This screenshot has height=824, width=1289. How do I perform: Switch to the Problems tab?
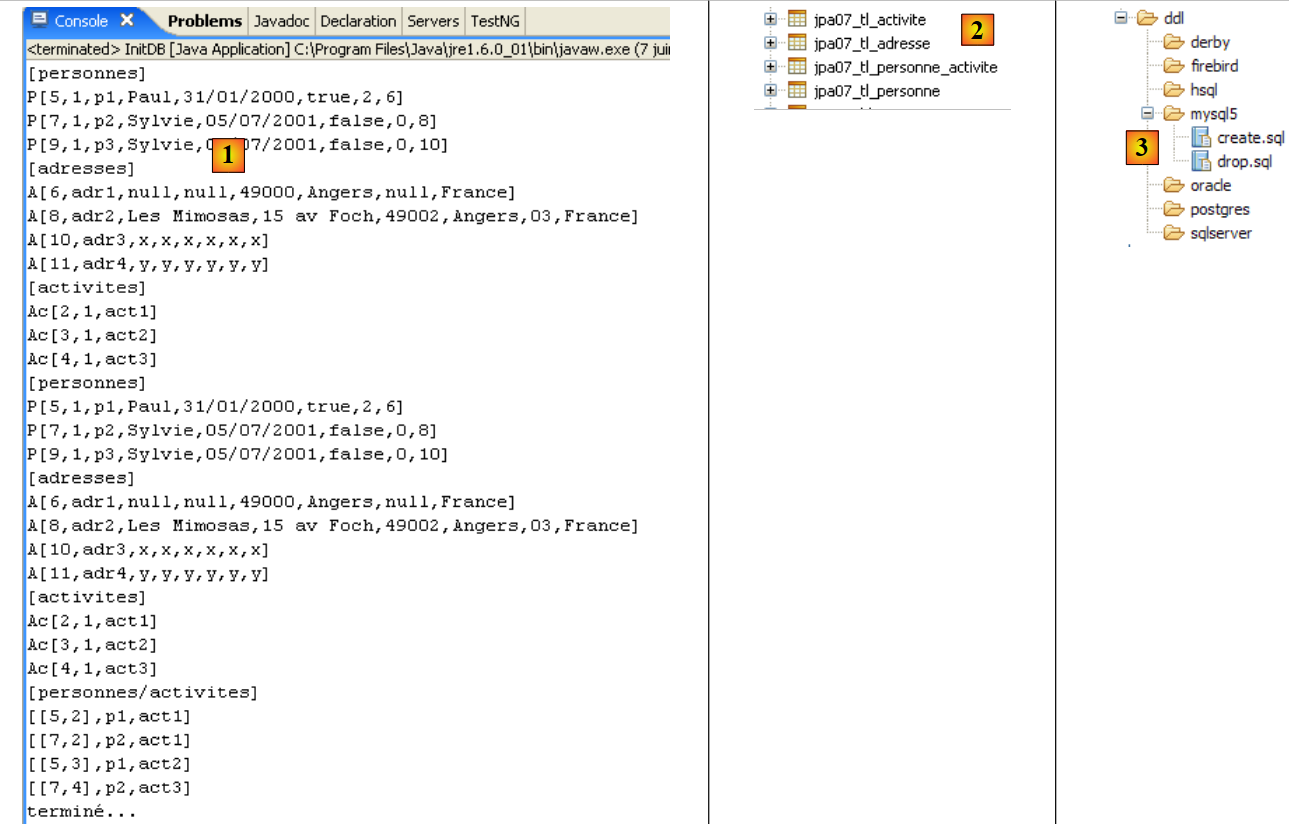[204, 21]
